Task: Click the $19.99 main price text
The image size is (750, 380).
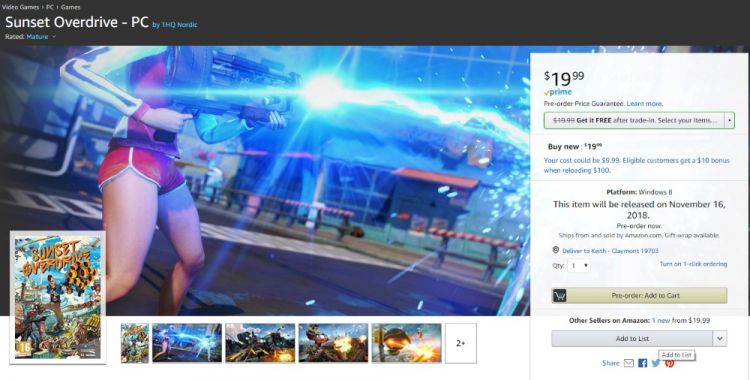Action: click(x=564, y=78)
